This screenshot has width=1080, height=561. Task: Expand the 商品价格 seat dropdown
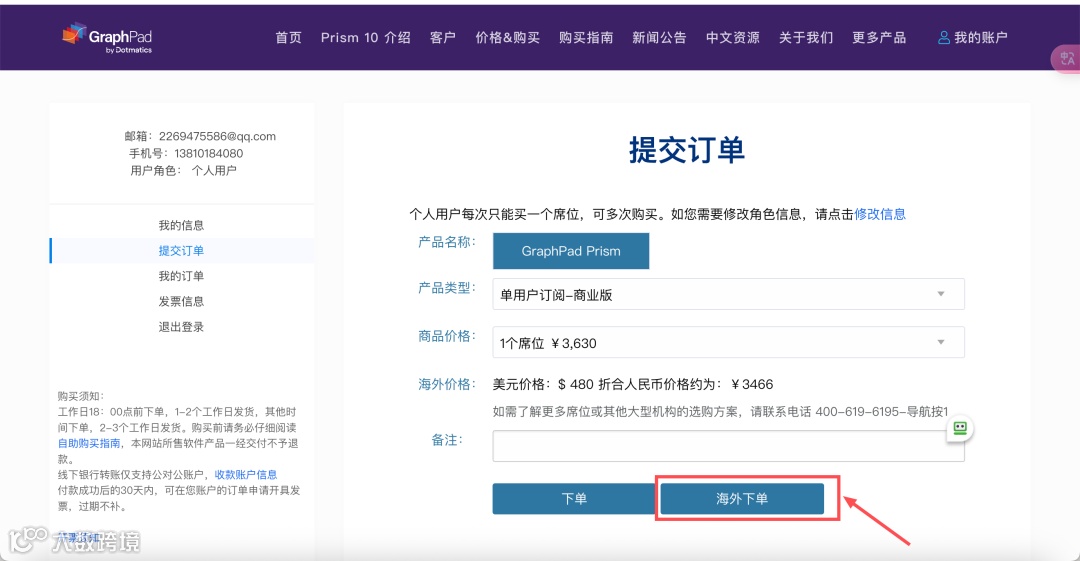click(728, 343)
